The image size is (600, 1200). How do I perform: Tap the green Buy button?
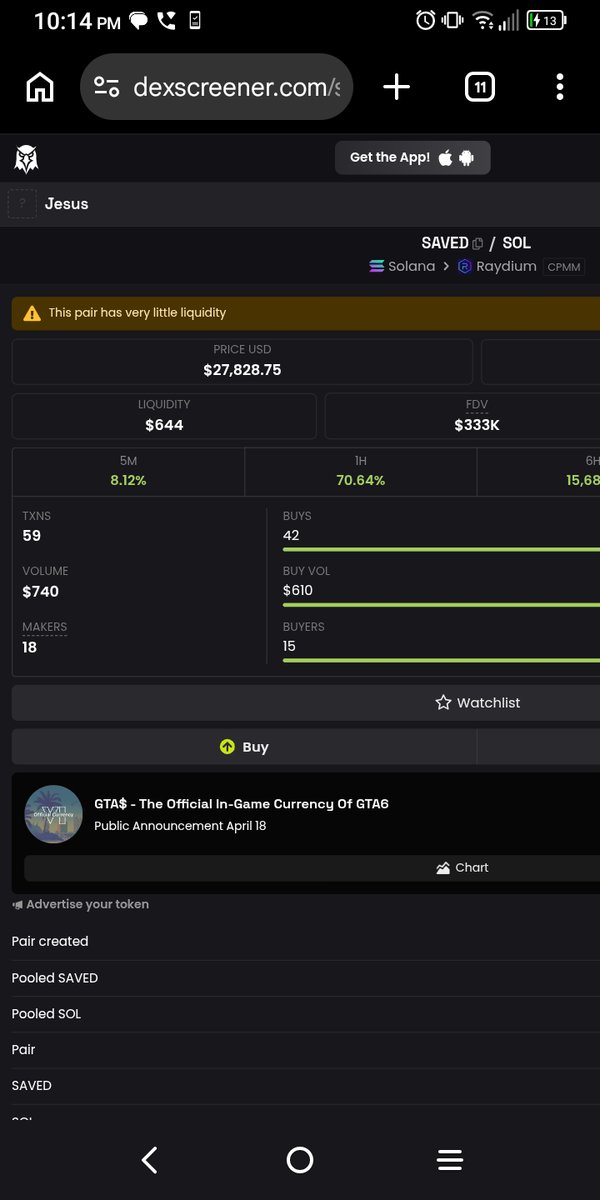[x=244, y=747]
